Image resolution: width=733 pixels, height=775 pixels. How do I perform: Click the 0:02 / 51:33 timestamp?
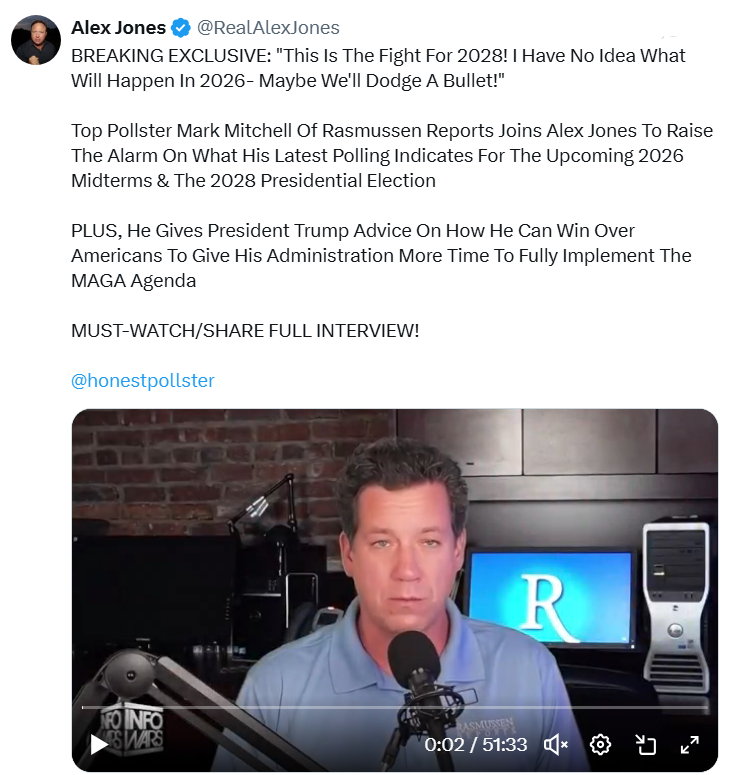(x=475, y=744)
